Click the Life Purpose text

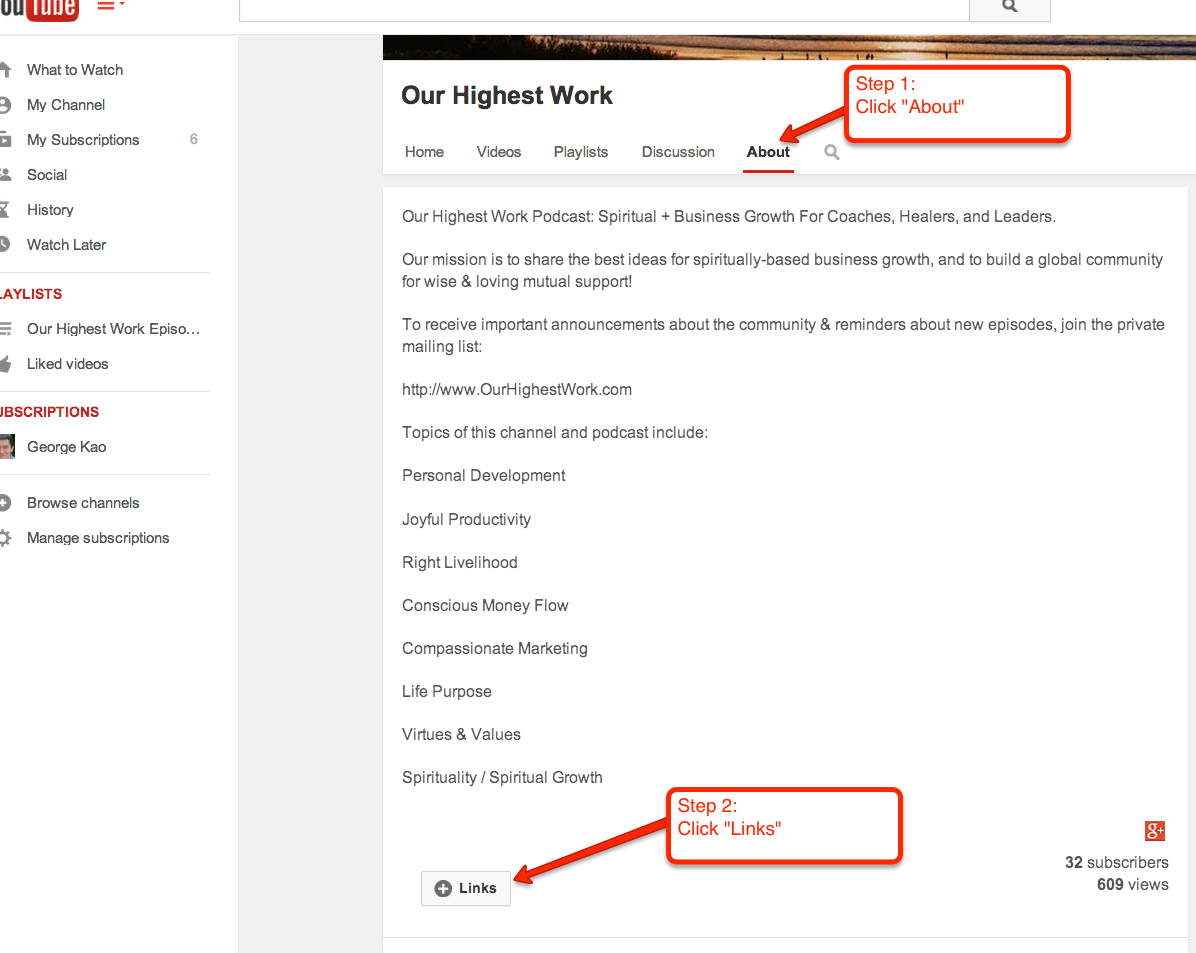447,691
